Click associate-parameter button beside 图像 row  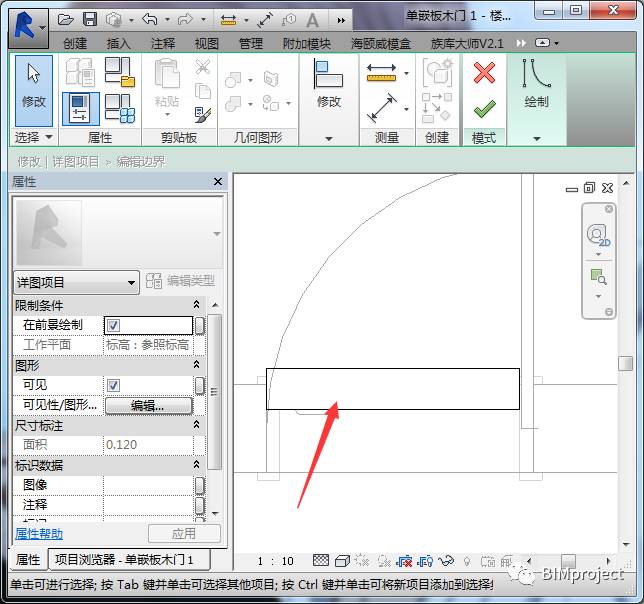(x=199, y=486)
